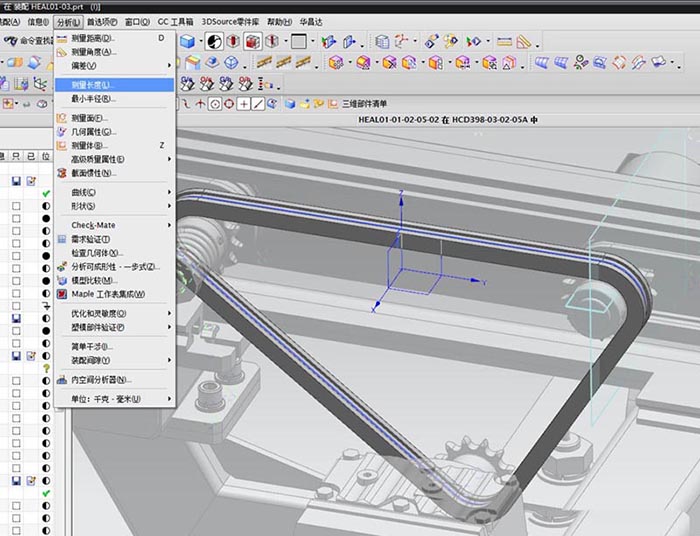Enable the intersection plus-sign snap icon
This screenshot has height=536, width=700.
point(243,104)
